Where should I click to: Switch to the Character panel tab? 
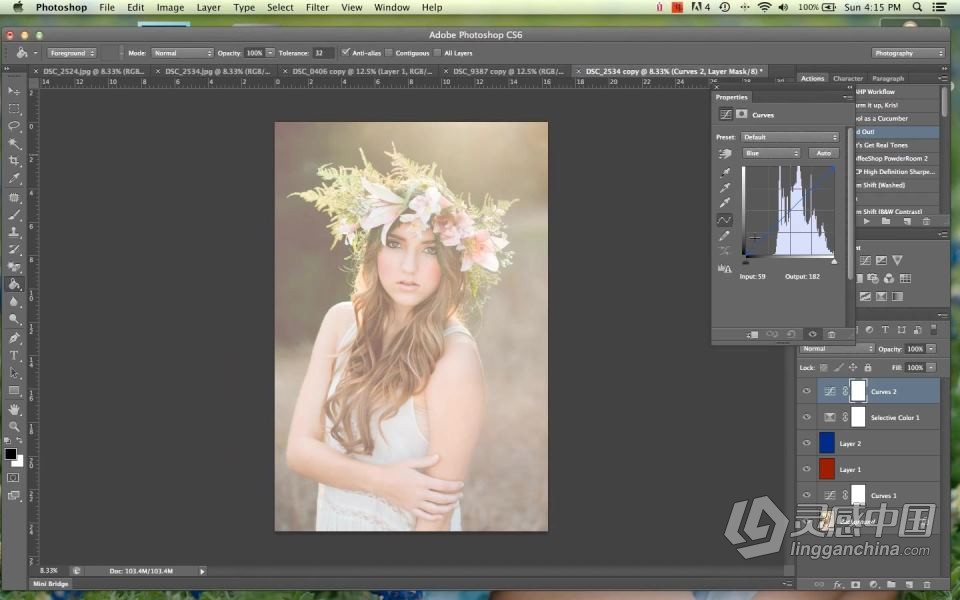click(848, 78)
